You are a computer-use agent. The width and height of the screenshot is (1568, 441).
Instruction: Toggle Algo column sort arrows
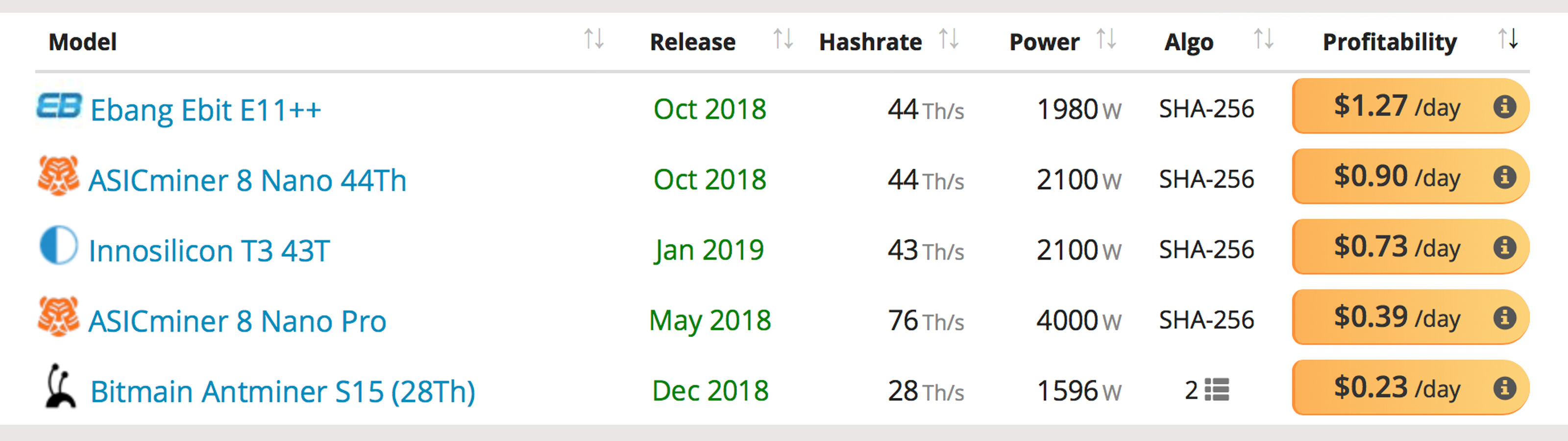click(1264, 40)
